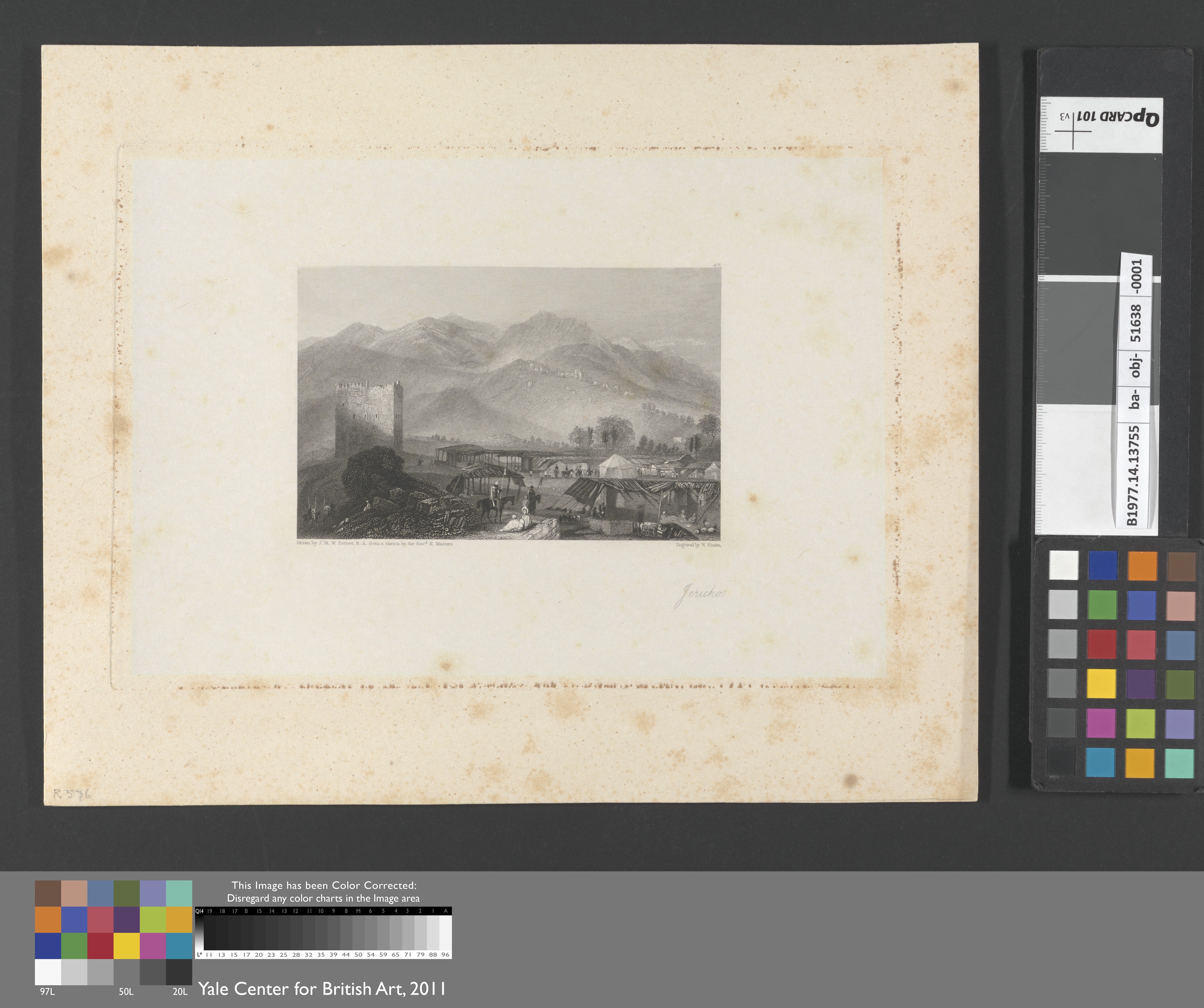Click "Disregard any color charts in the Image area"
The height and width of the screenshot is (1008, 1204).
[323, 899]
